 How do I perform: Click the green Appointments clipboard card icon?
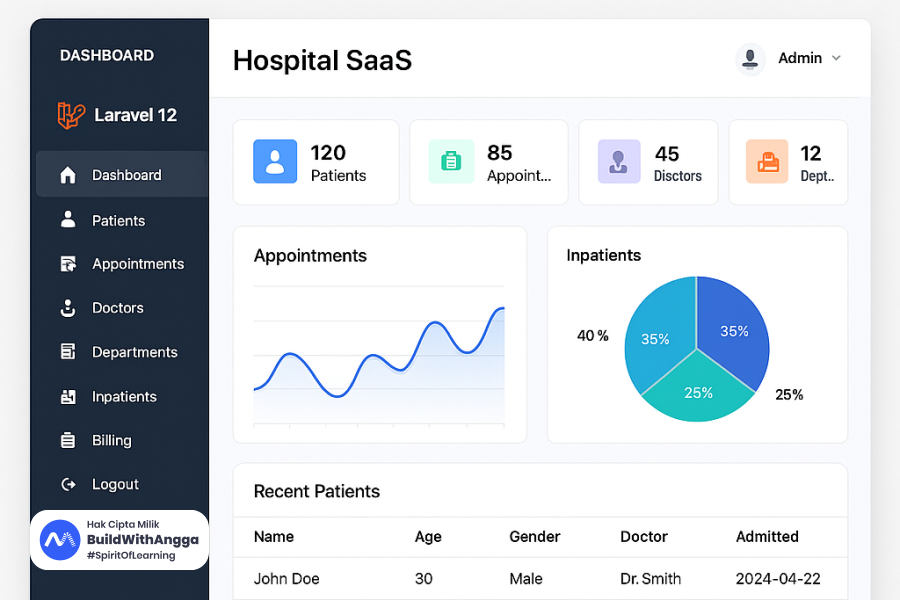click(x=451, y=161)
